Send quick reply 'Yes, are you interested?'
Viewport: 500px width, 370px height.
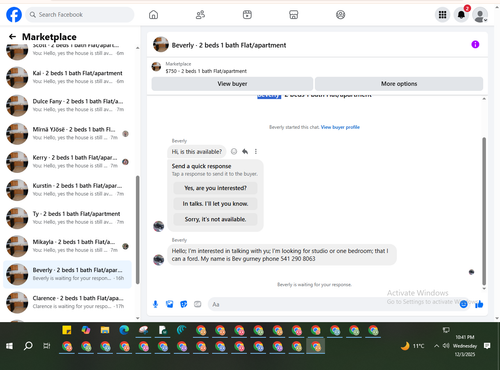coord(215,188)
